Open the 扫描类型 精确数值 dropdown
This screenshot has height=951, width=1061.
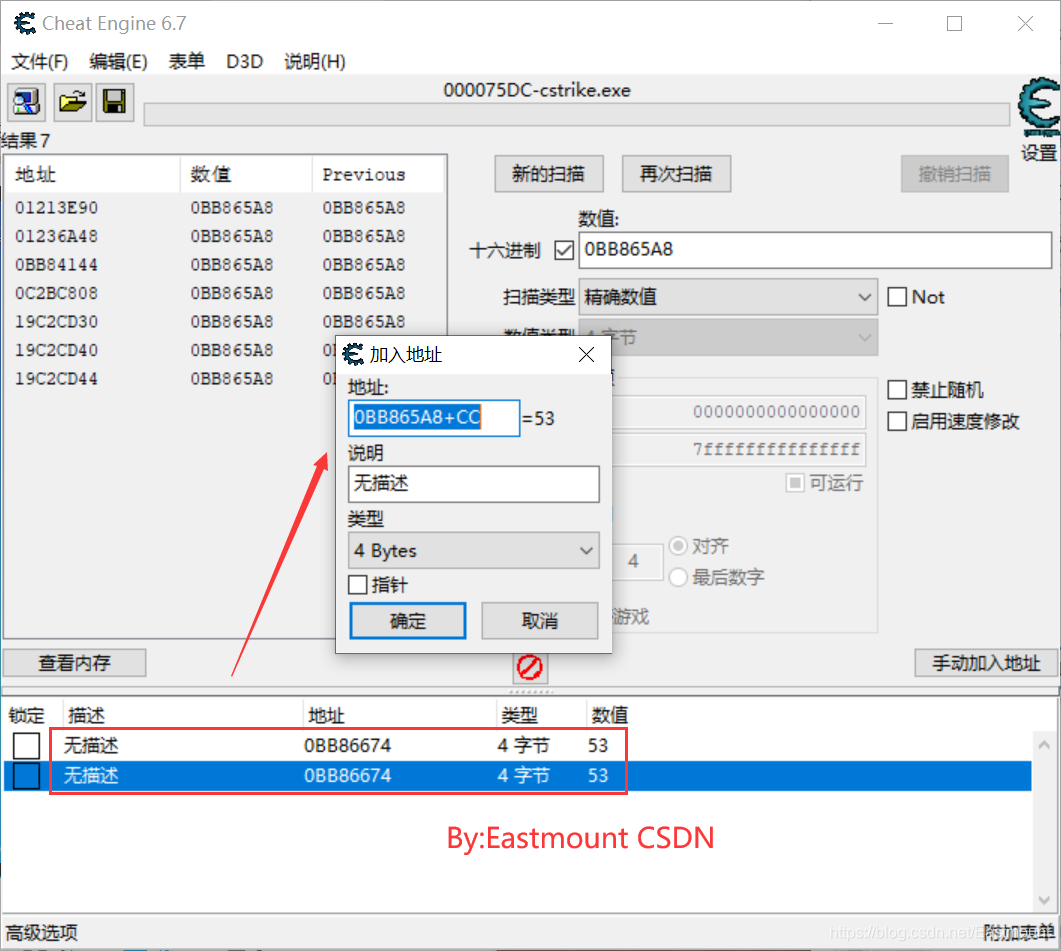coord(728,297)
